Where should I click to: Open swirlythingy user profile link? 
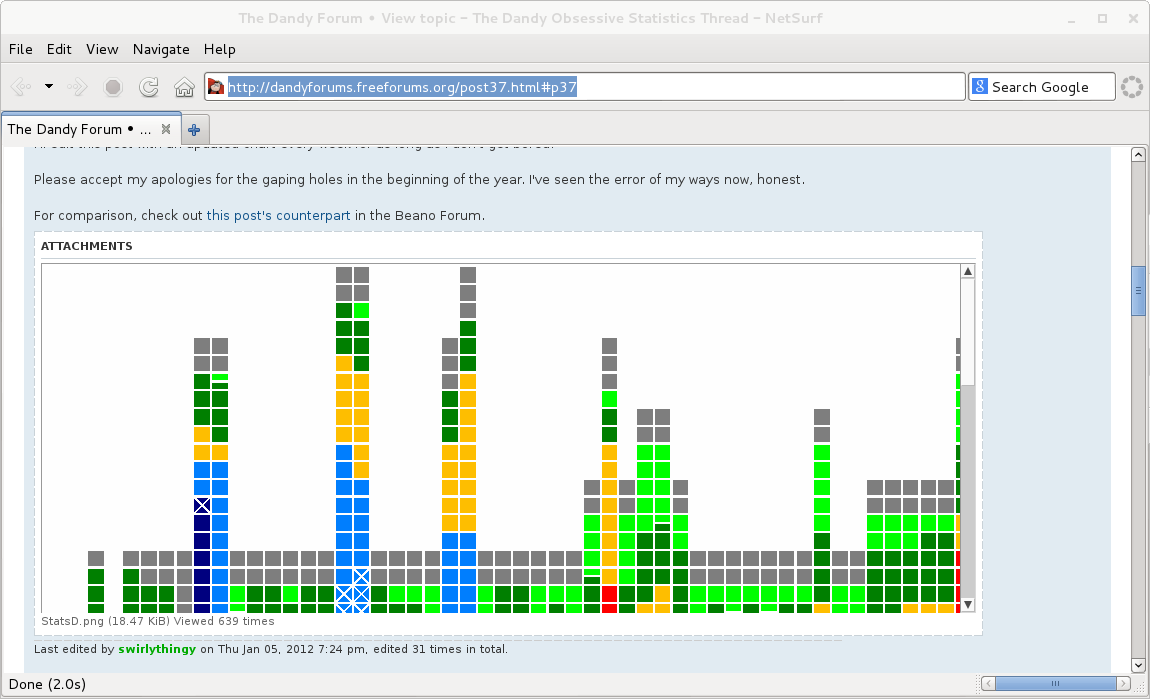(157, 649)
